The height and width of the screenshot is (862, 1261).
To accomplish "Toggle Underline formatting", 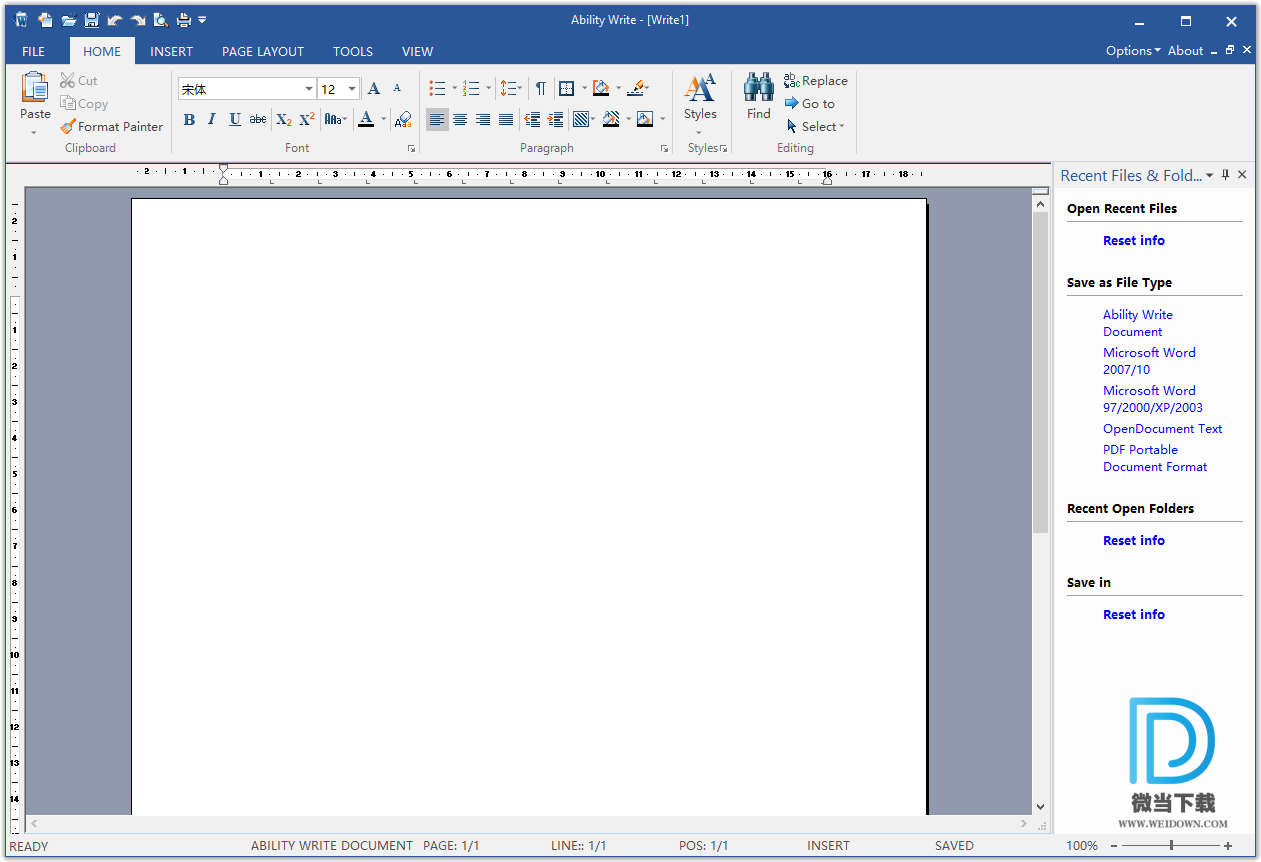I will (235, 120).
